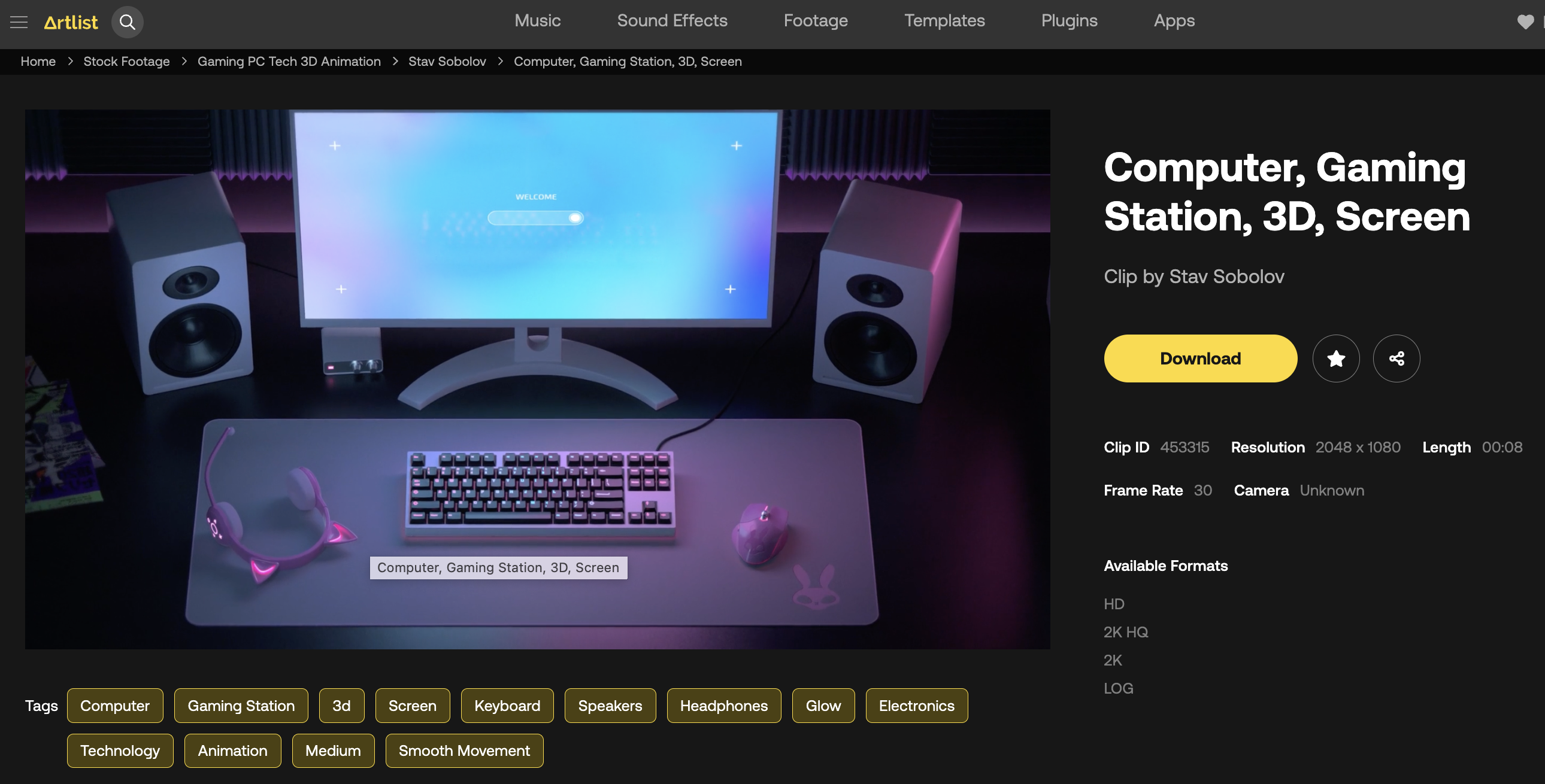
Task: Click the Artlist logo
Action: (x=71, y=22)
